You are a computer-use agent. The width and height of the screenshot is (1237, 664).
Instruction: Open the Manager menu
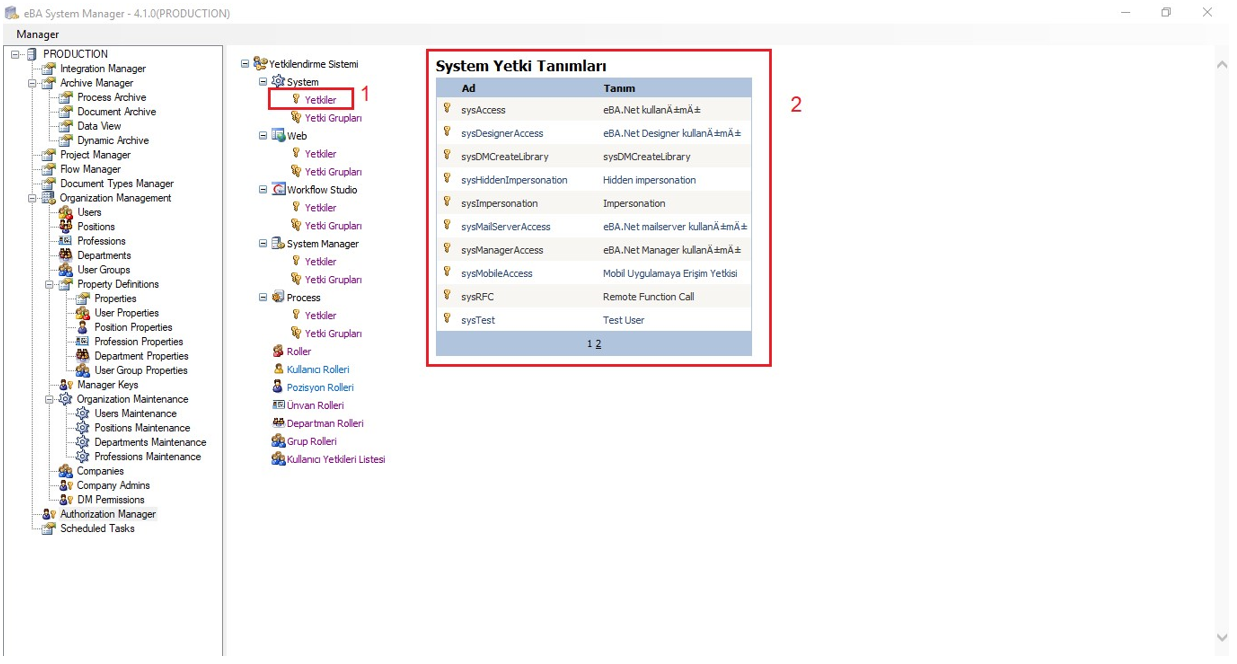(37, 34)
